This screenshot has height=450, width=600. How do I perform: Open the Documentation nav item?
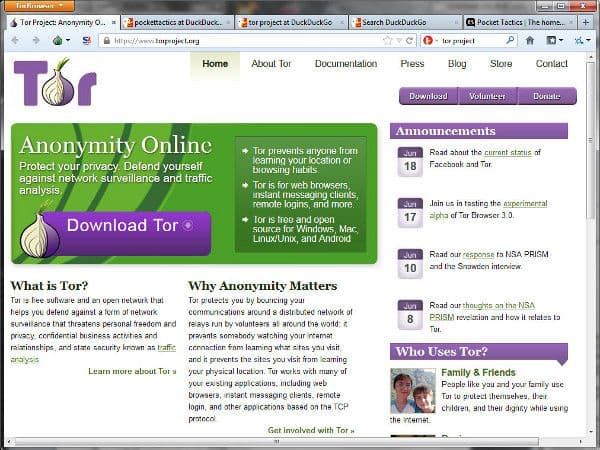[346, 64]
